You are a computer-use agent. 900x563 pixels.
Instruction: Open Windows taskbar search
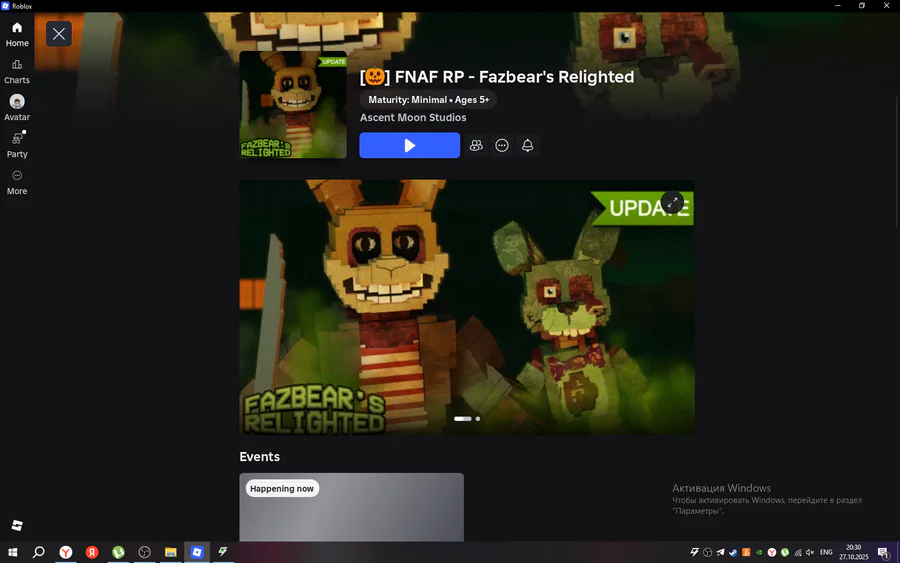pos(38,552)
